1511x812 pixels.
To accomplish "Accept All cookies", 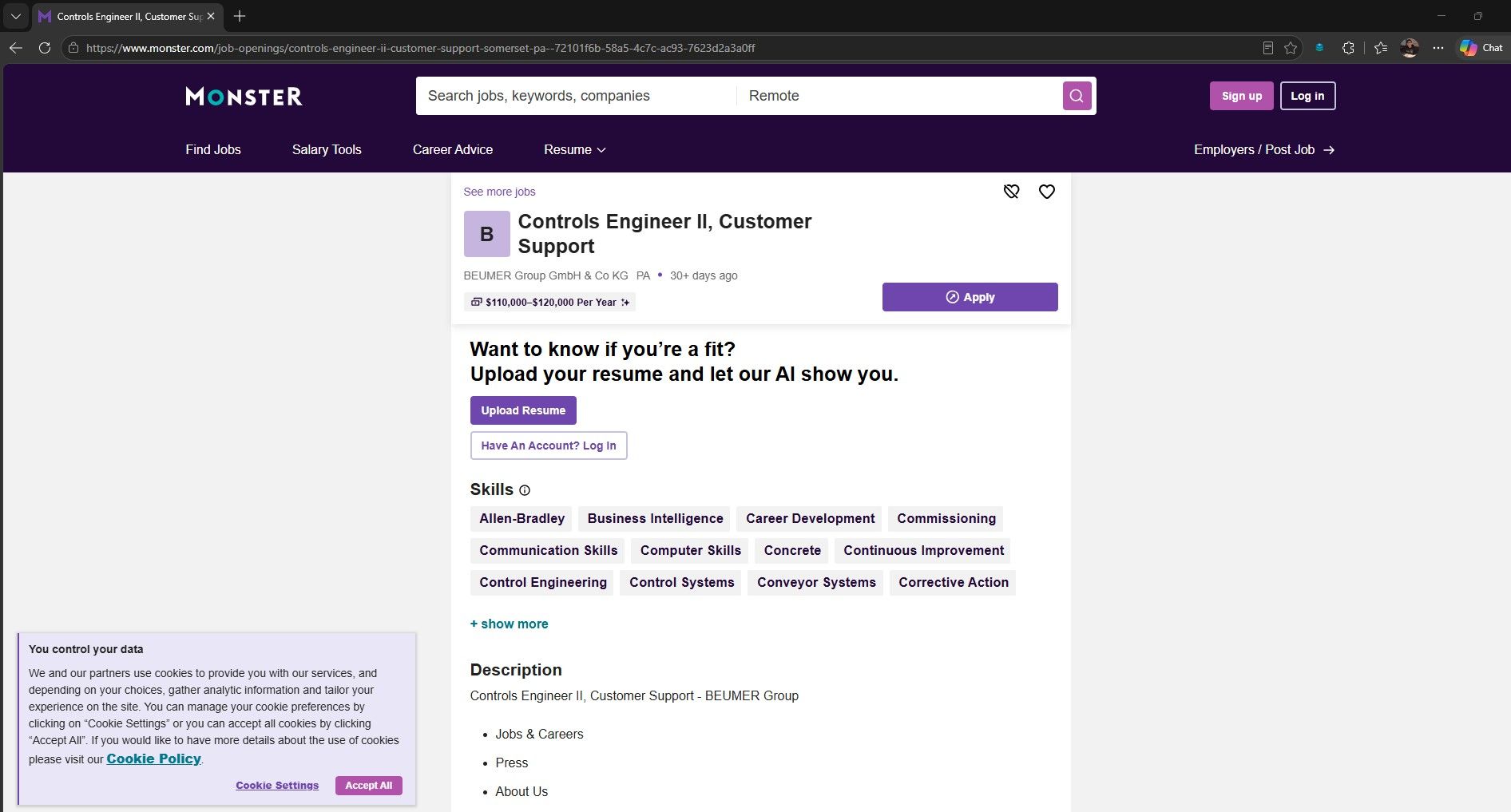I will pyautogui.click(x=369, y=786).
